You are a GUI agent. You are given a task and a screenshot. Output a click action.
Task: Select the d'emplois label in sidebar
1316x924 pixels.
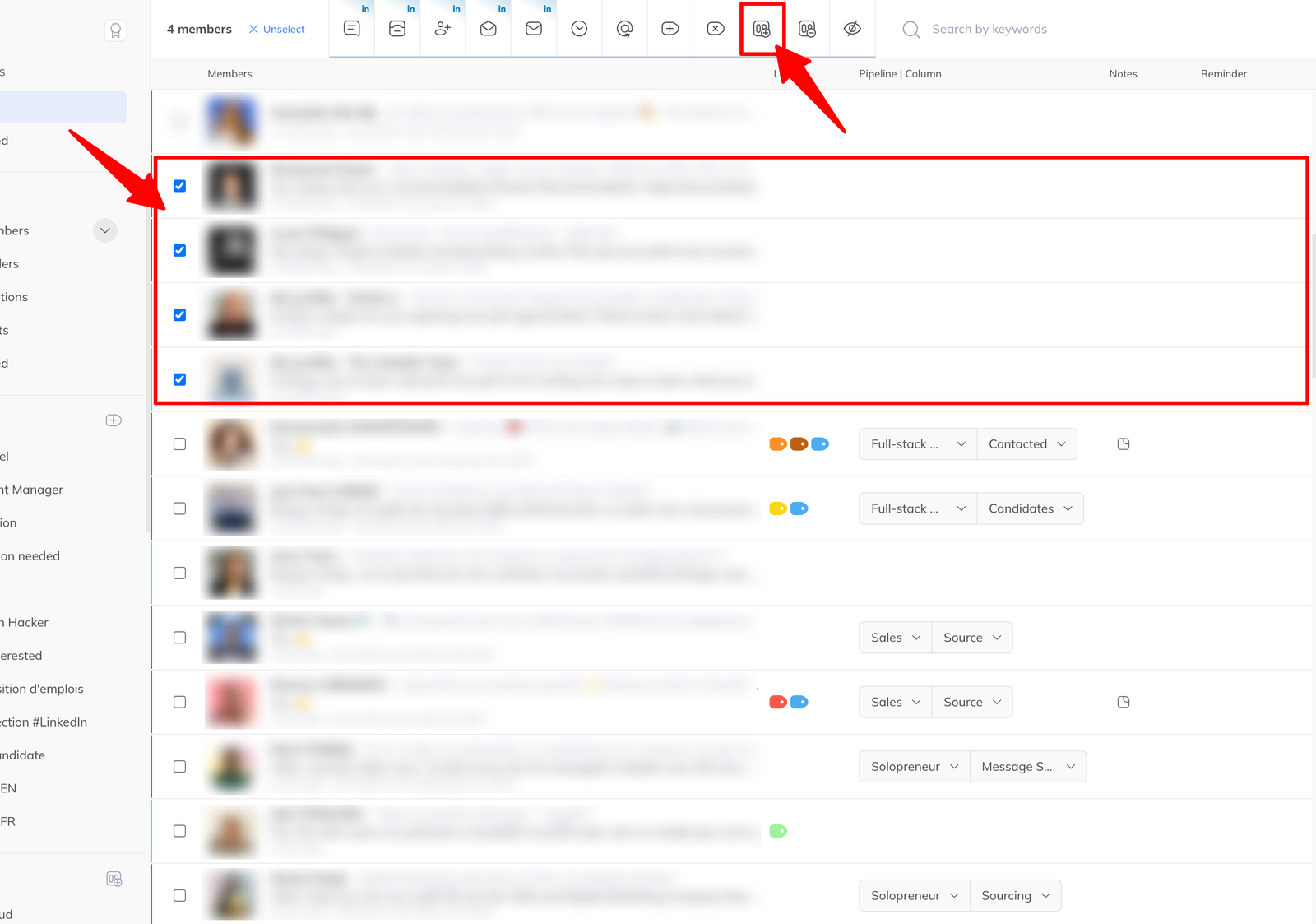pos(42,689)
